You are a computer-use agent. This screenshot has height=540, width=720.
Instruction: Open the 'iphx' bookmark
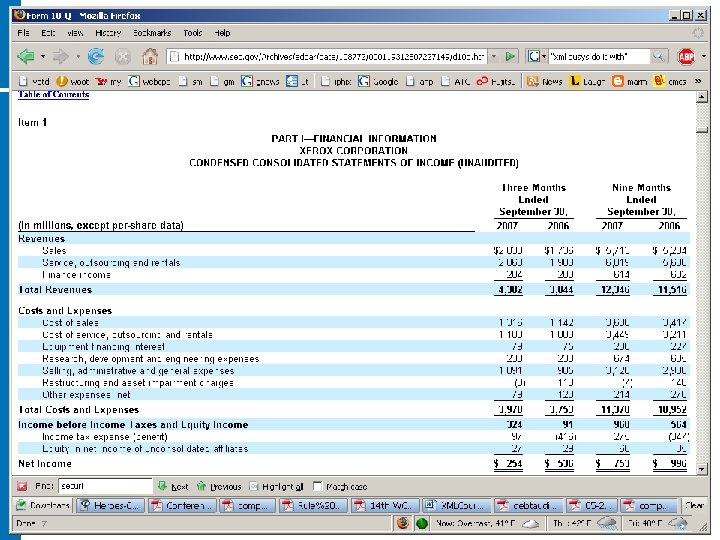pos(336,81)
